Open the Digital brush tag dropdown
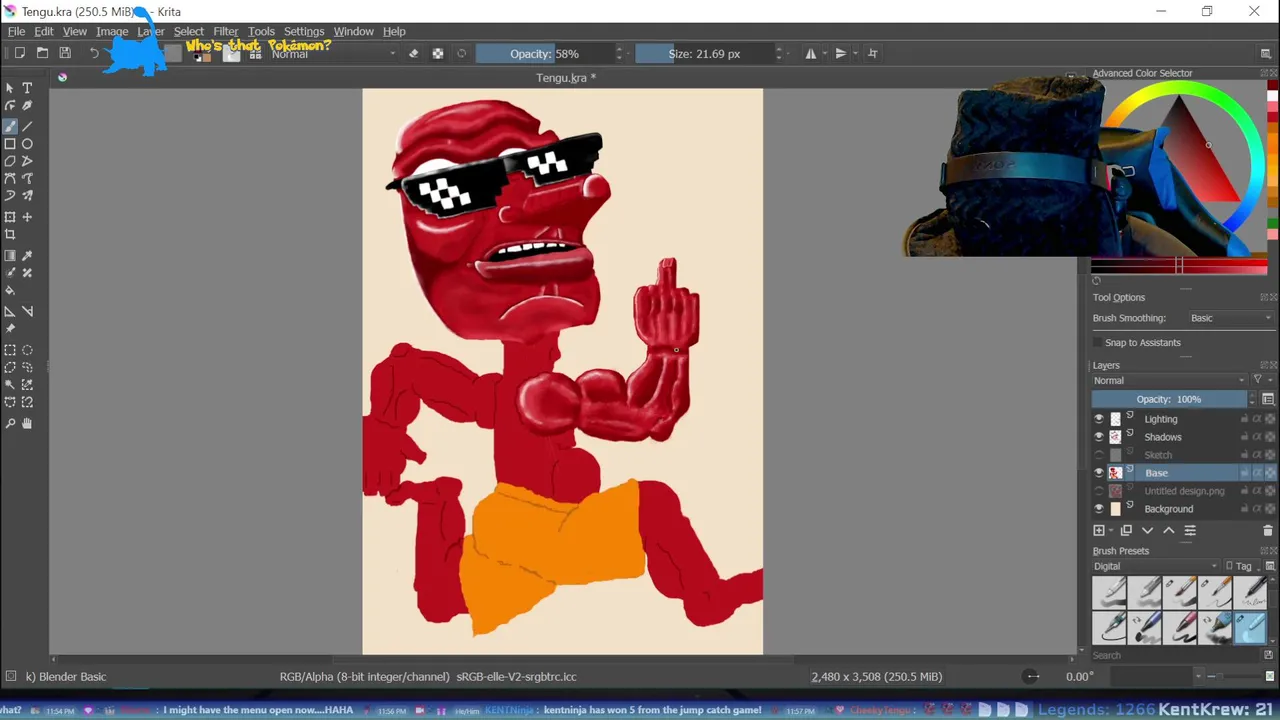This screenshot has width=1280, height=720. click(1155, 566)
